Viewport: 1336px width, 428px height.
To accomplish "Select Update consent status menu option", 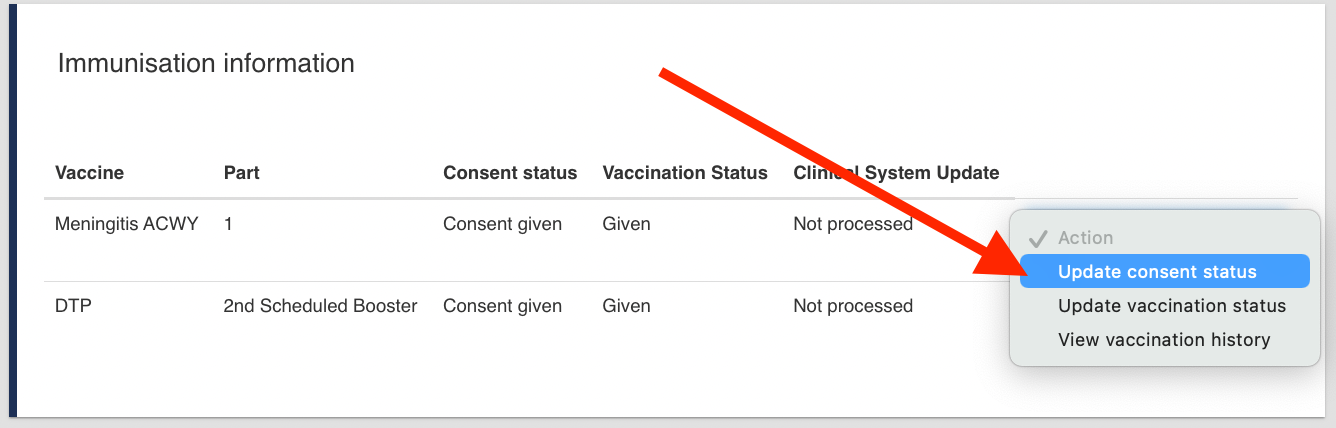I will [x=1157, y=271].
